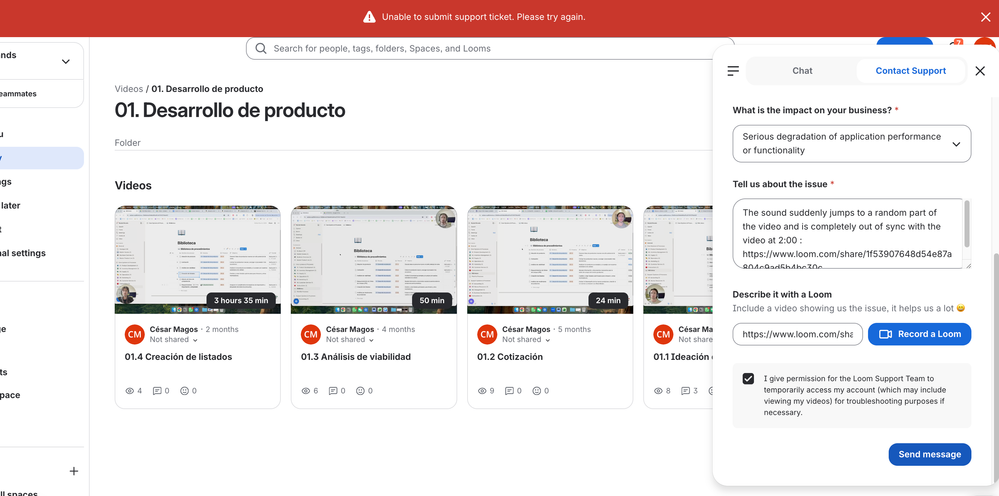
Task: Open the 01.2 Cotización video thumbnail
Action: [550, 260]
